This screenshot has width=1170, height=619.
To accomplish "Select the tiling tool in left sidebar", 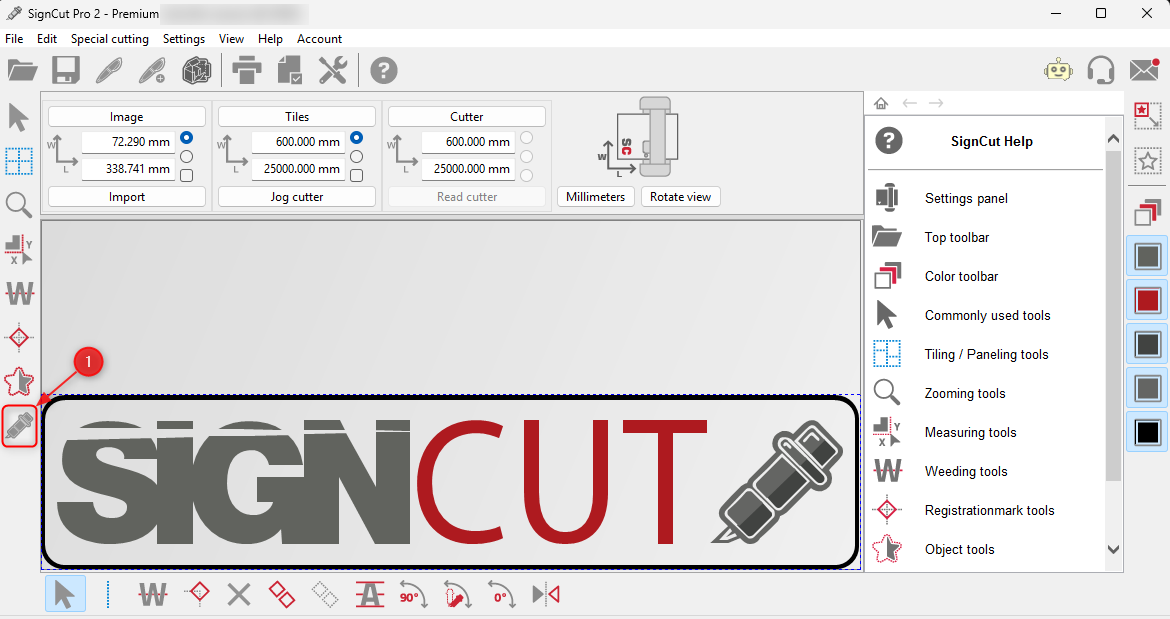I will (x=19, y=161).
